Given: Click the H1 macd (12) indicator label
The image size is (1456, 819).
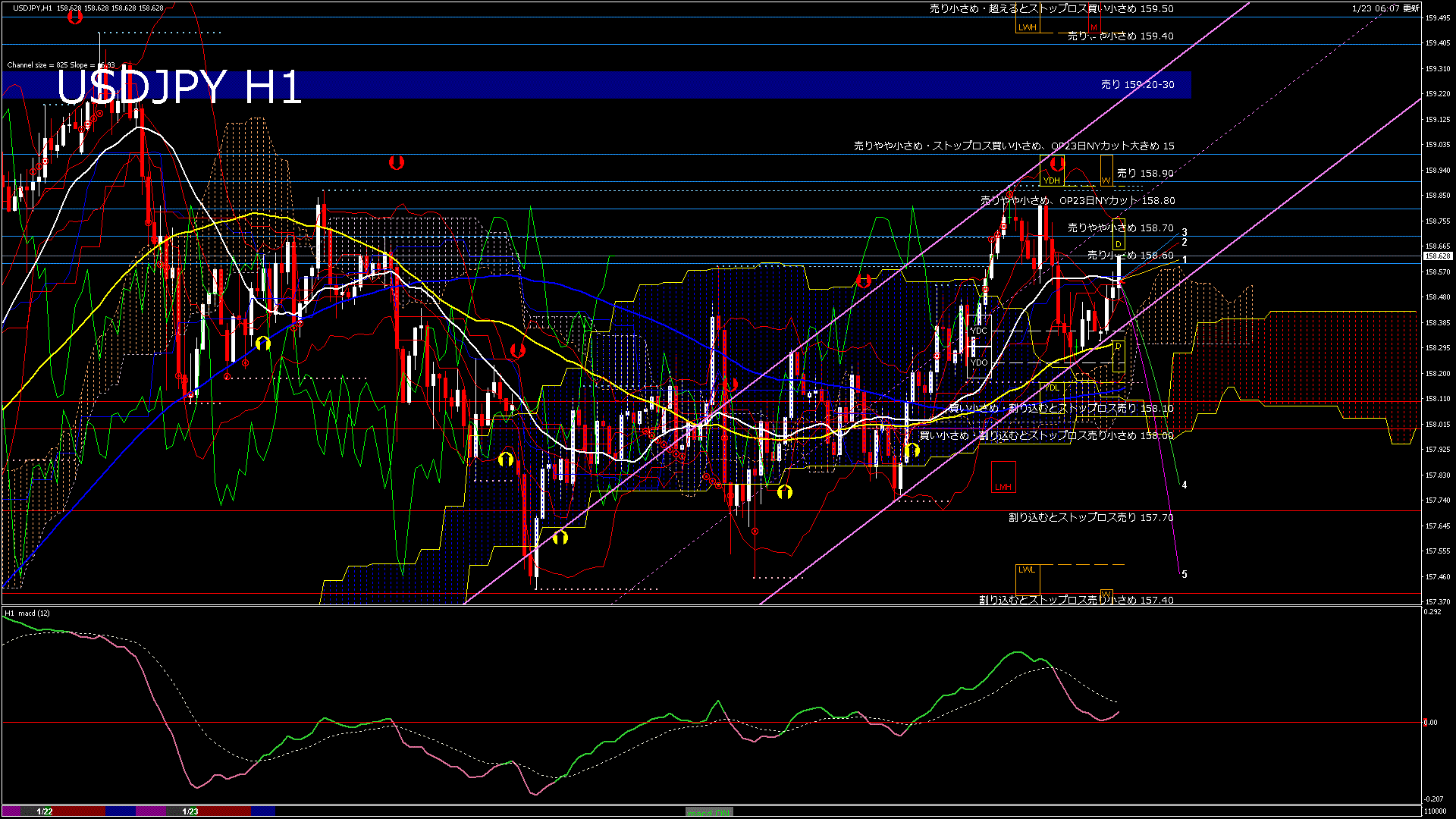Looking at the screenshot, I should click(27, 613).
